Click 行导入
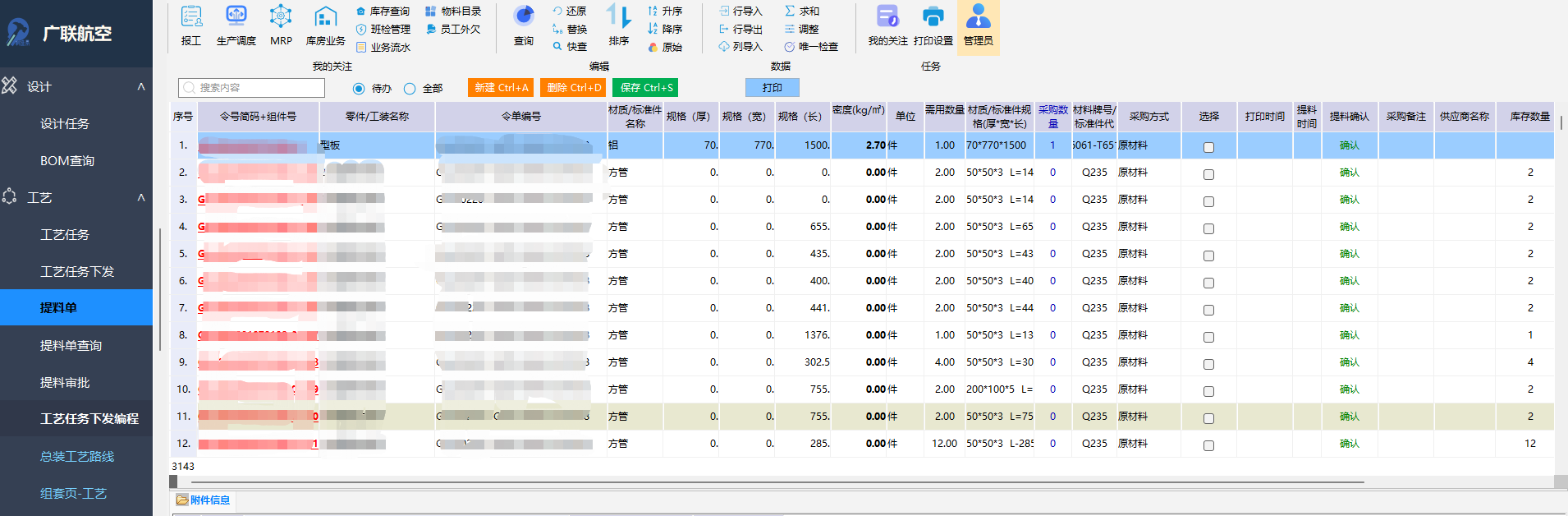This screenshot has height=516, width=1568. pos(740,12)
